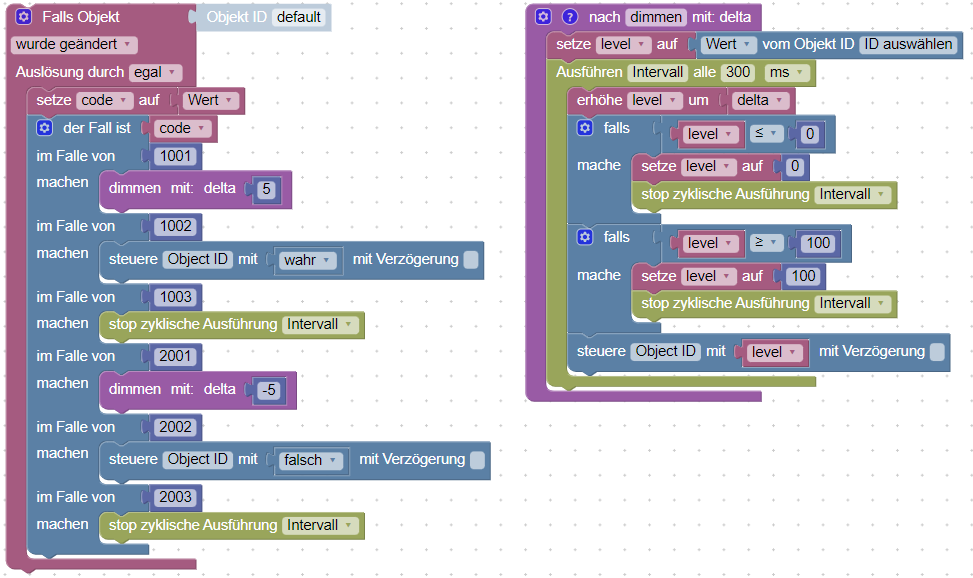Click case value 1003 field

[x=176, y=297]
